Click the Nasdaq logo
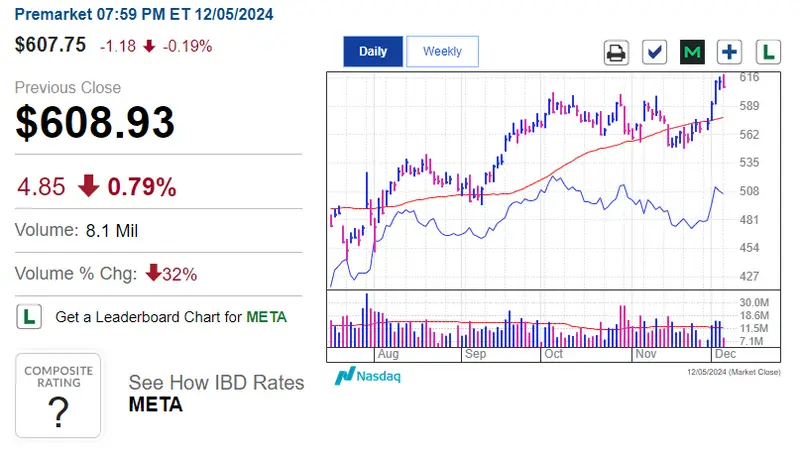800x457 pixels. tap(368, 376)
